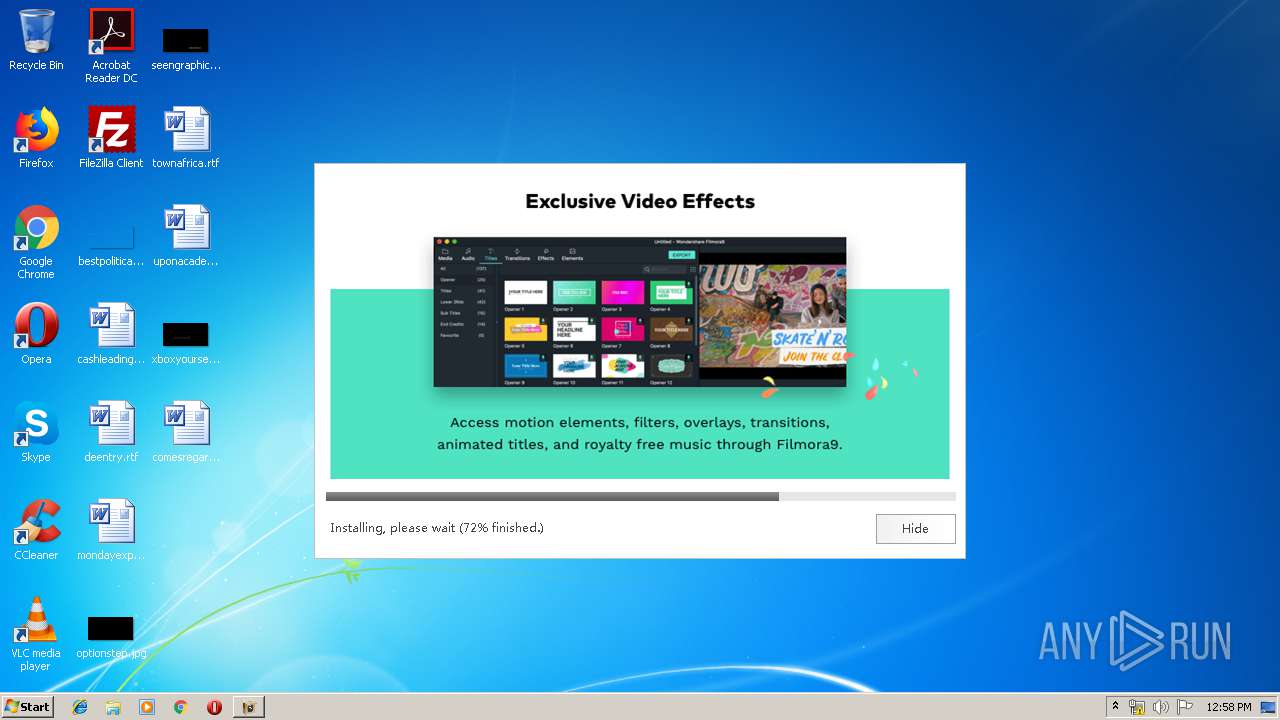Open Chrome from the taskbar

pyautogui.click(x=180, y=707)
